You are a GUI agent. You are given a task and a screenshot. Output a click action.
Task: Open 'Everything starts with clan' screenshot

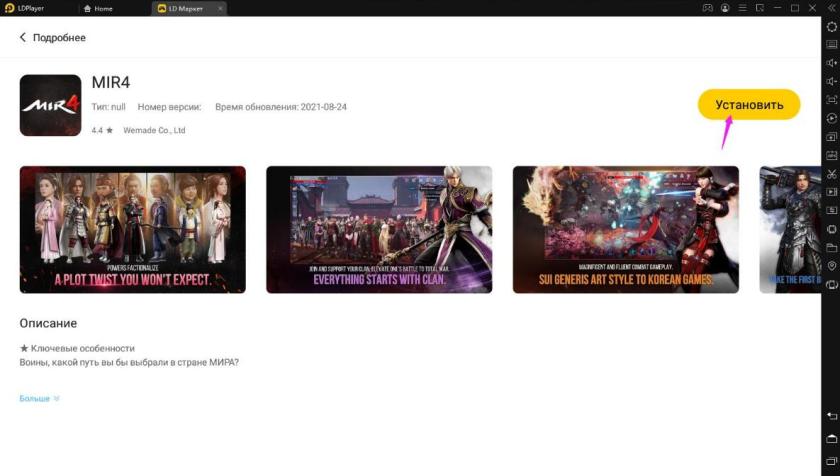[x=379, y=230]
